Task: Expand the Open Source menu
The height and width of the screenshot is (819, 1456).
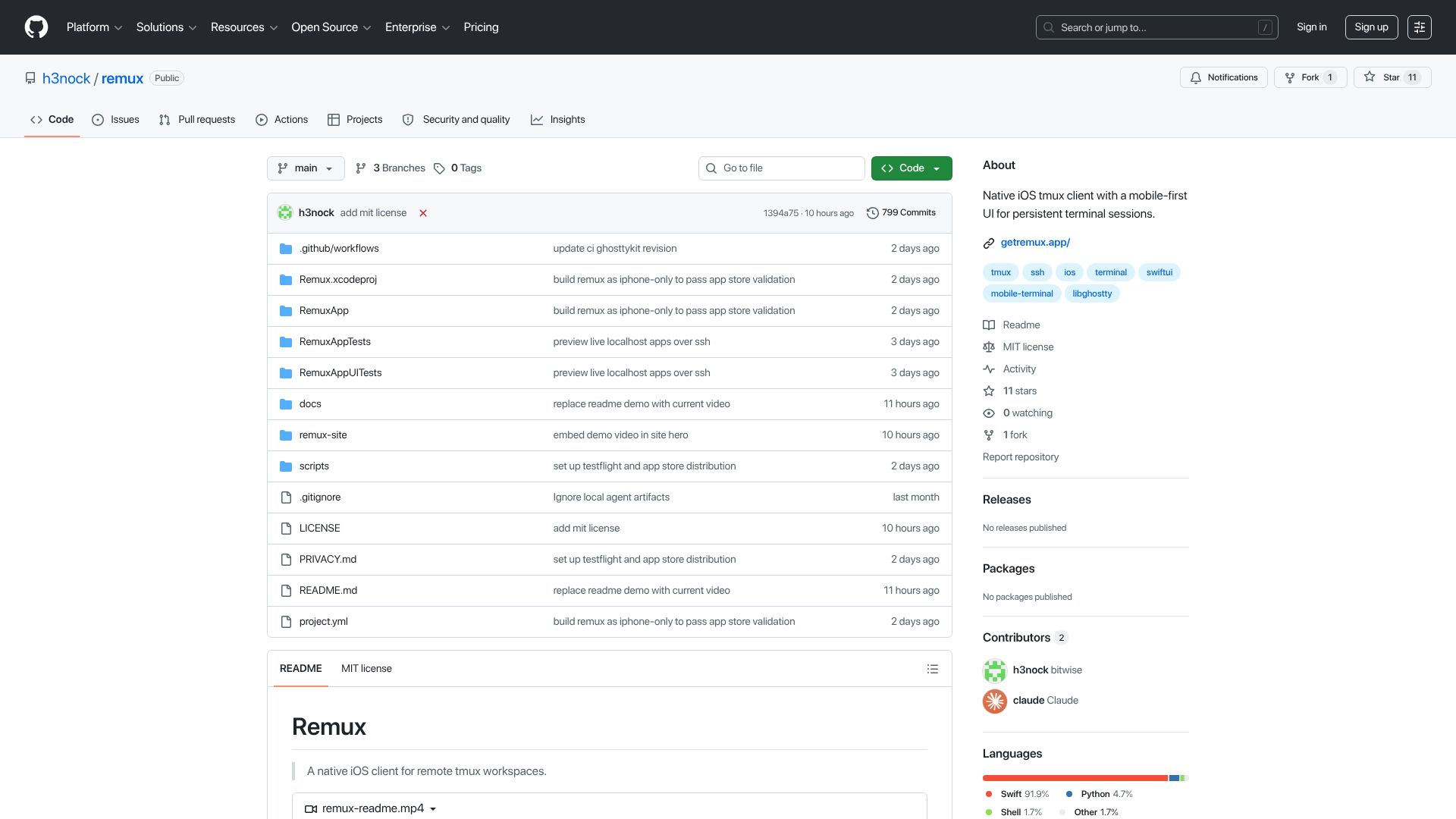Action: coord(331,27)
